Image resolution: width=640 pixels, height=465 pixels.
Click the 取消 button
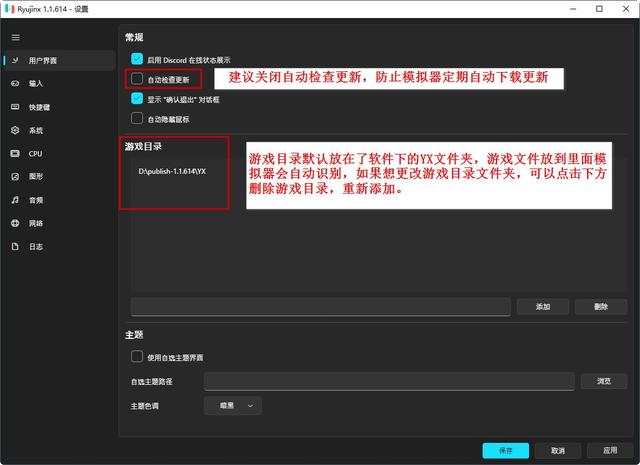[558, 450]
